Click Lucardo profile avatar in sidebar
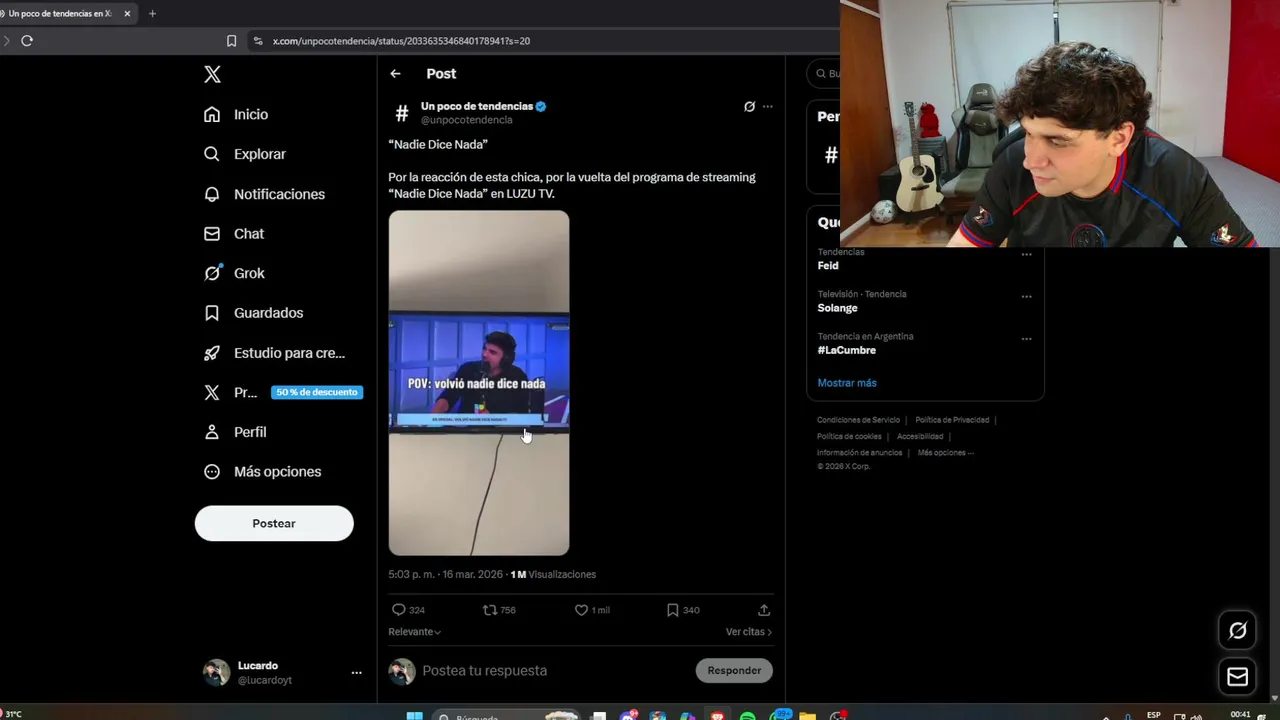The width and height of the screenshot is (1280, 720). coord(216,673)
